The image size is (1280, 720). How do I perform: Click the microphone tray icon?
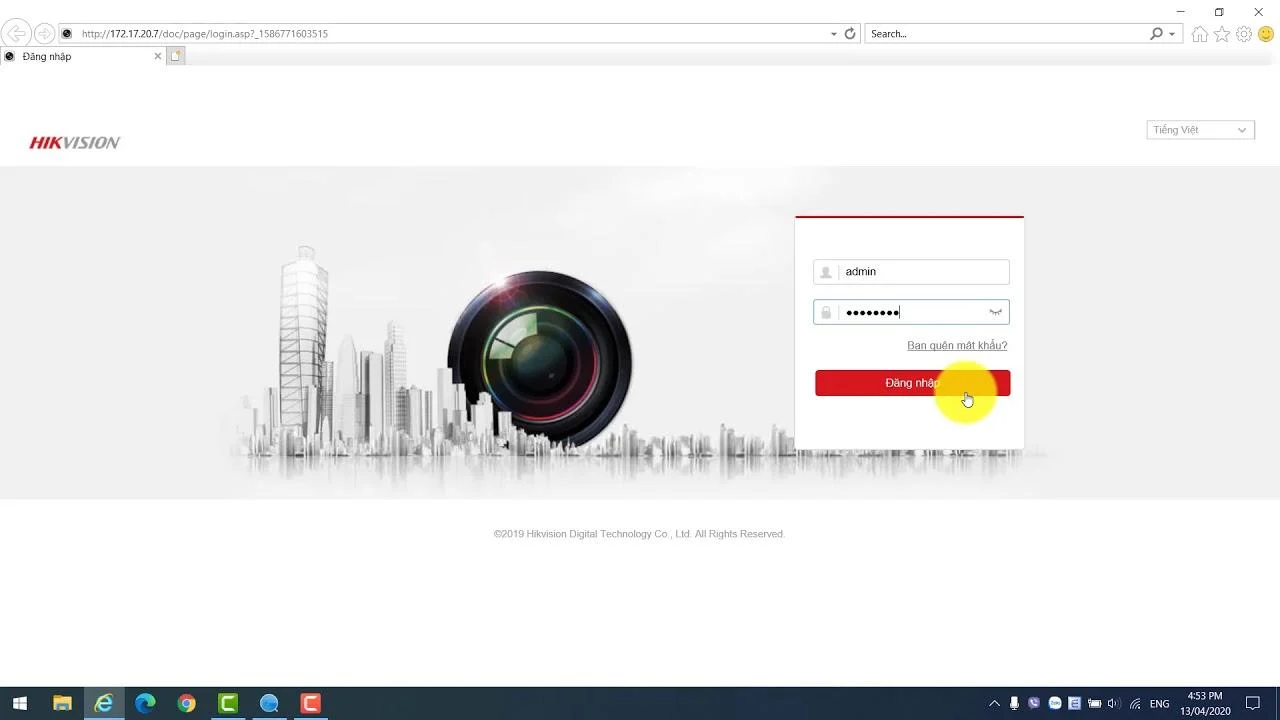(1014, 704)
